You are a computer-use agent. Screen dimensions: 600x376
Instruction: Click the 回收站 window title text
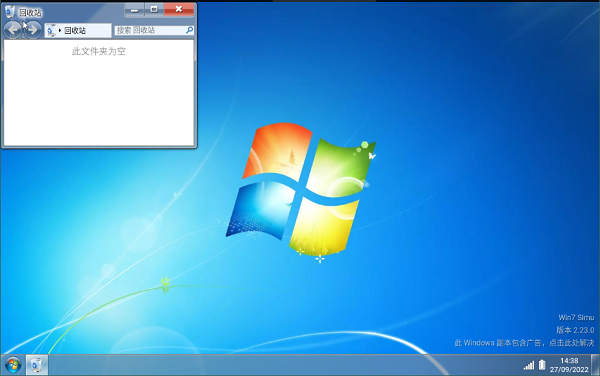coord(30,13)
